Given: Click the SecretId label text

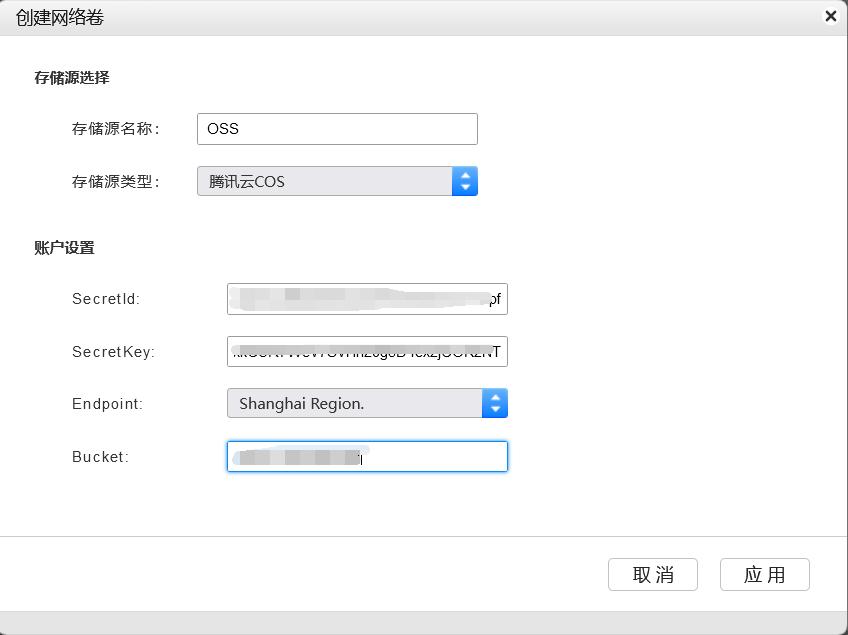Looking at the screenshot, I should tap(106, 299).
